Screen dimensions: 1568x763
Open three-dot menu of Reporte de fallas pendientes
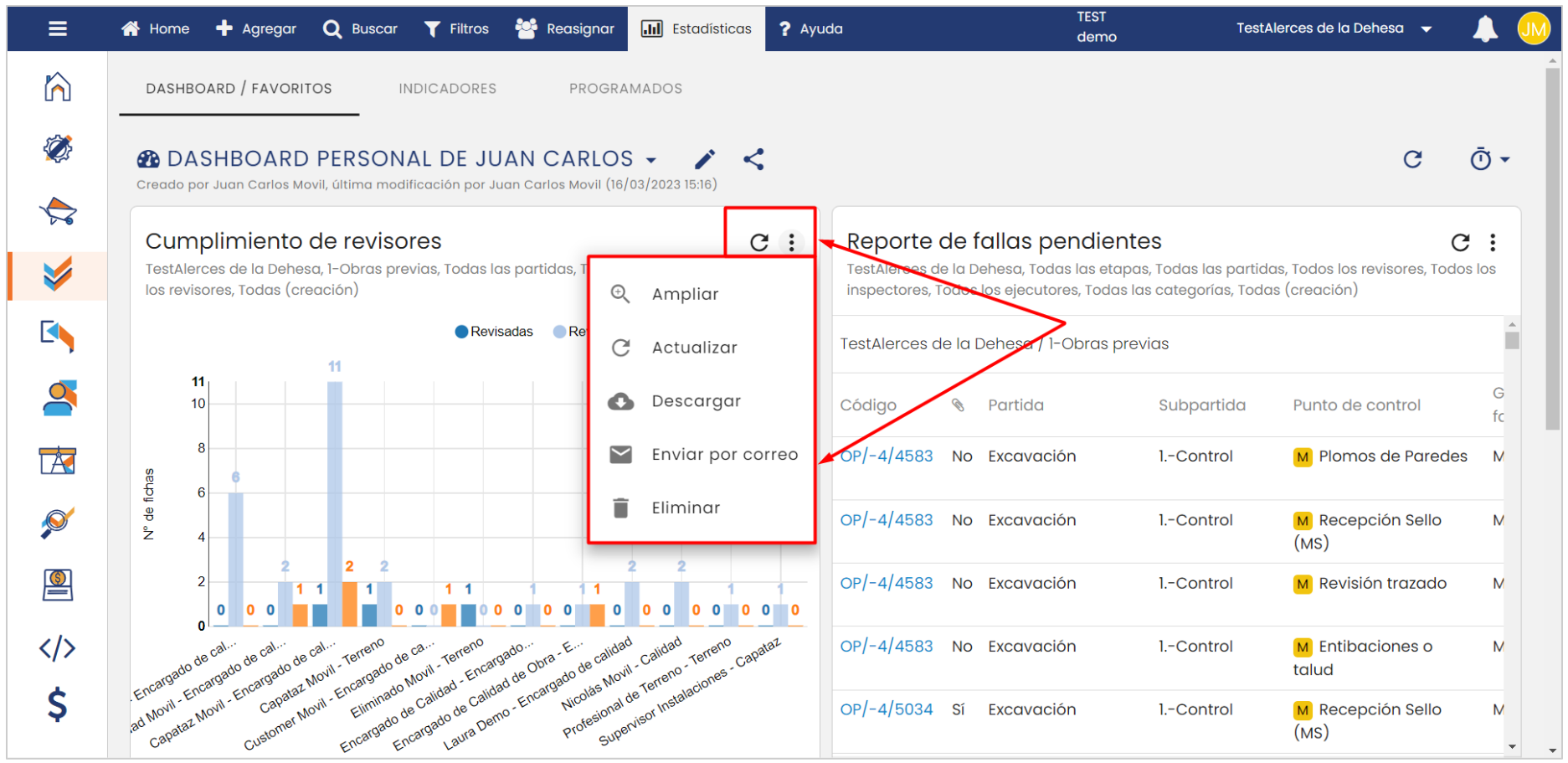click(1493, 243)
